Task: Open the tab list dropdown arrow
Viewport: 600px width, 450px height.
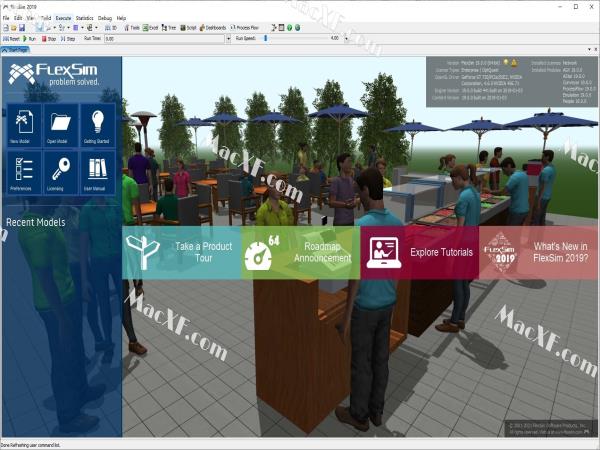Action: (x=589, y=50)
